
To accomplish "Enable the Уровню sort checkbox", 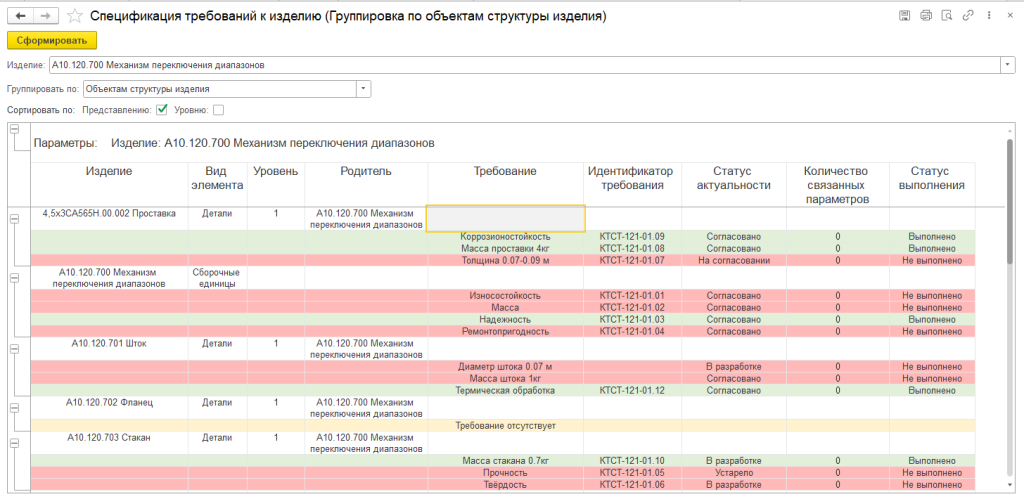I will click(218, 110).
